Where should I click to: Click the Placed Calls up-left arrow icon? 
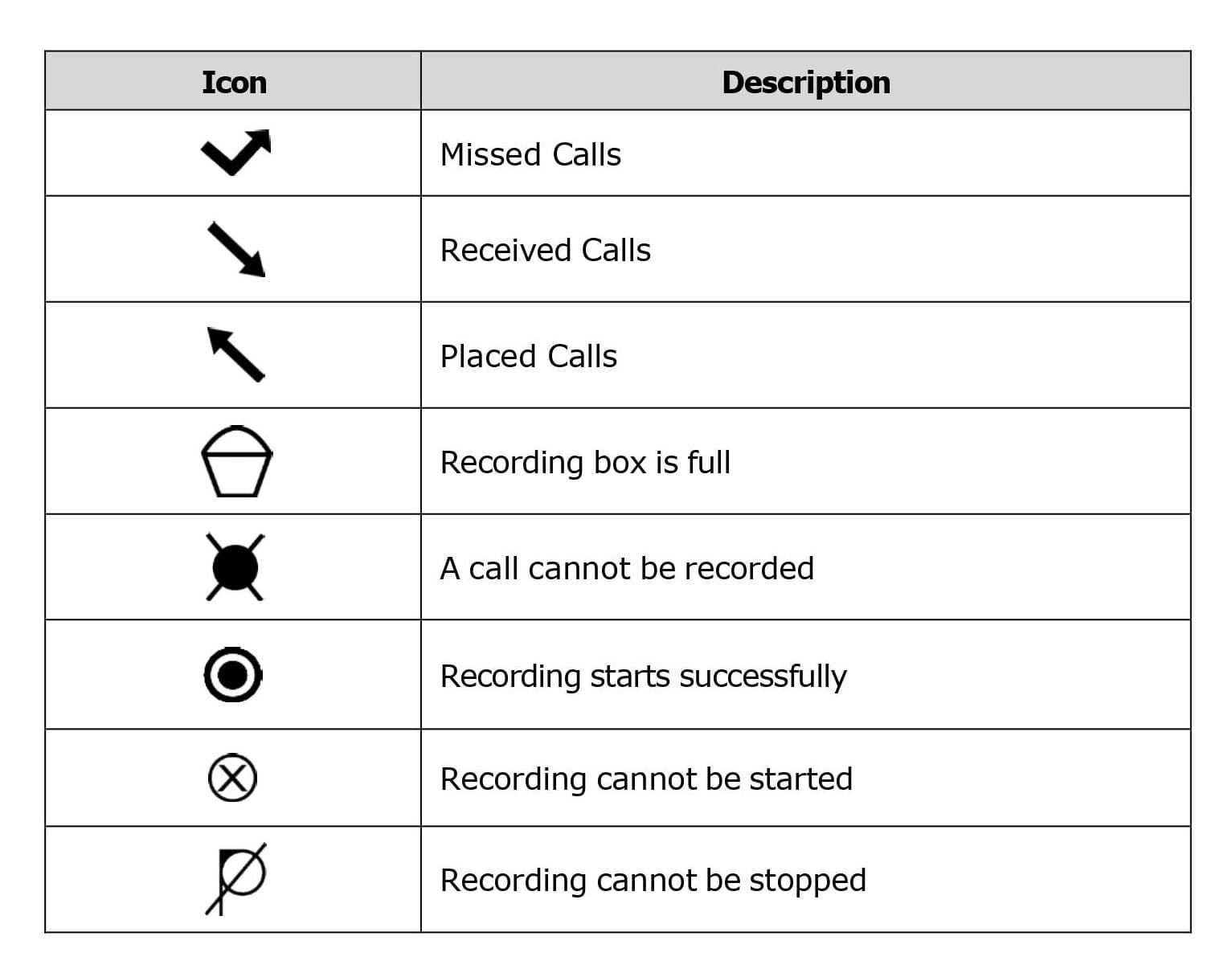tap(235, 354)
